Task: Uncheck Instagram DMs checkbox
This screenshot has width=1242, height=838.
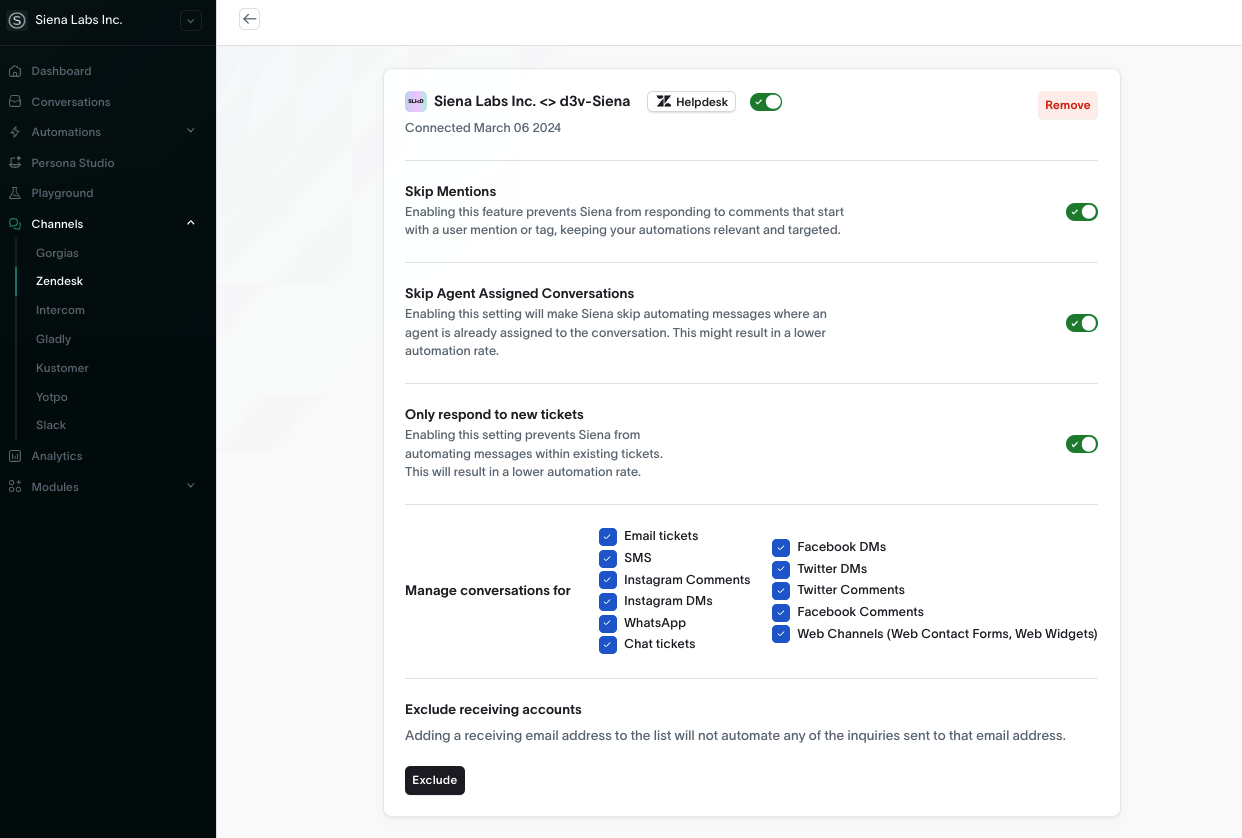Action: pyautogui.click(x=608, y=601)
